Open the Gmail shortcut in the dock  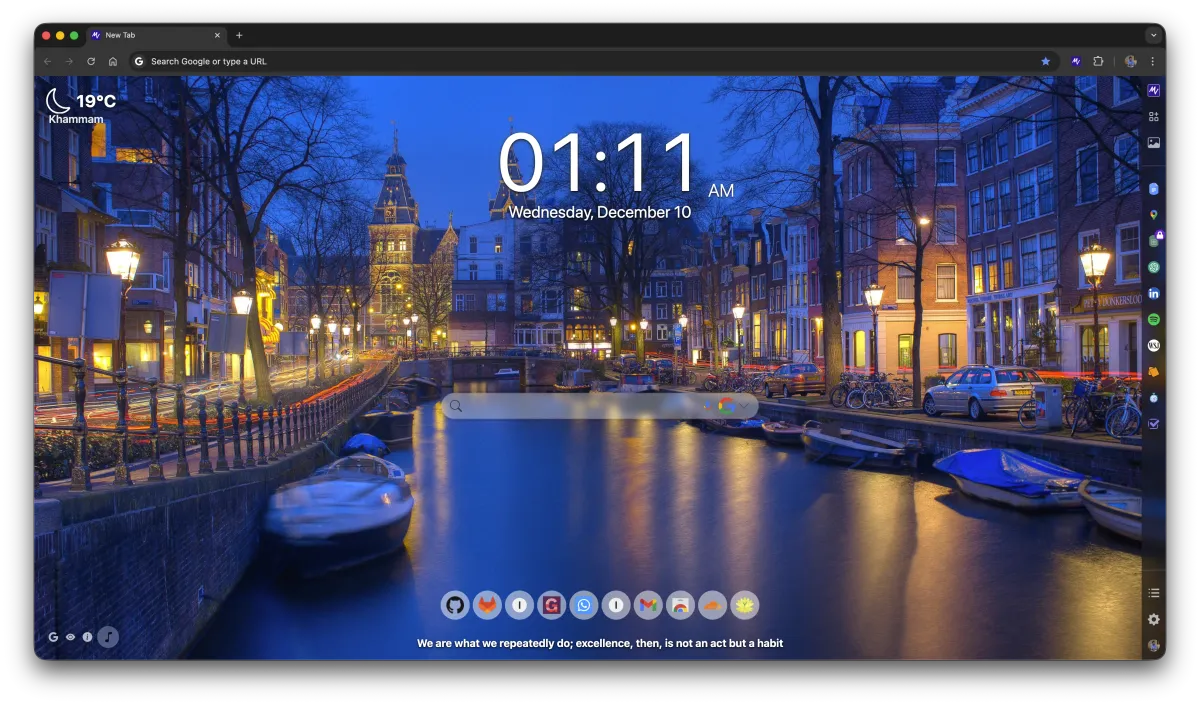648,605
